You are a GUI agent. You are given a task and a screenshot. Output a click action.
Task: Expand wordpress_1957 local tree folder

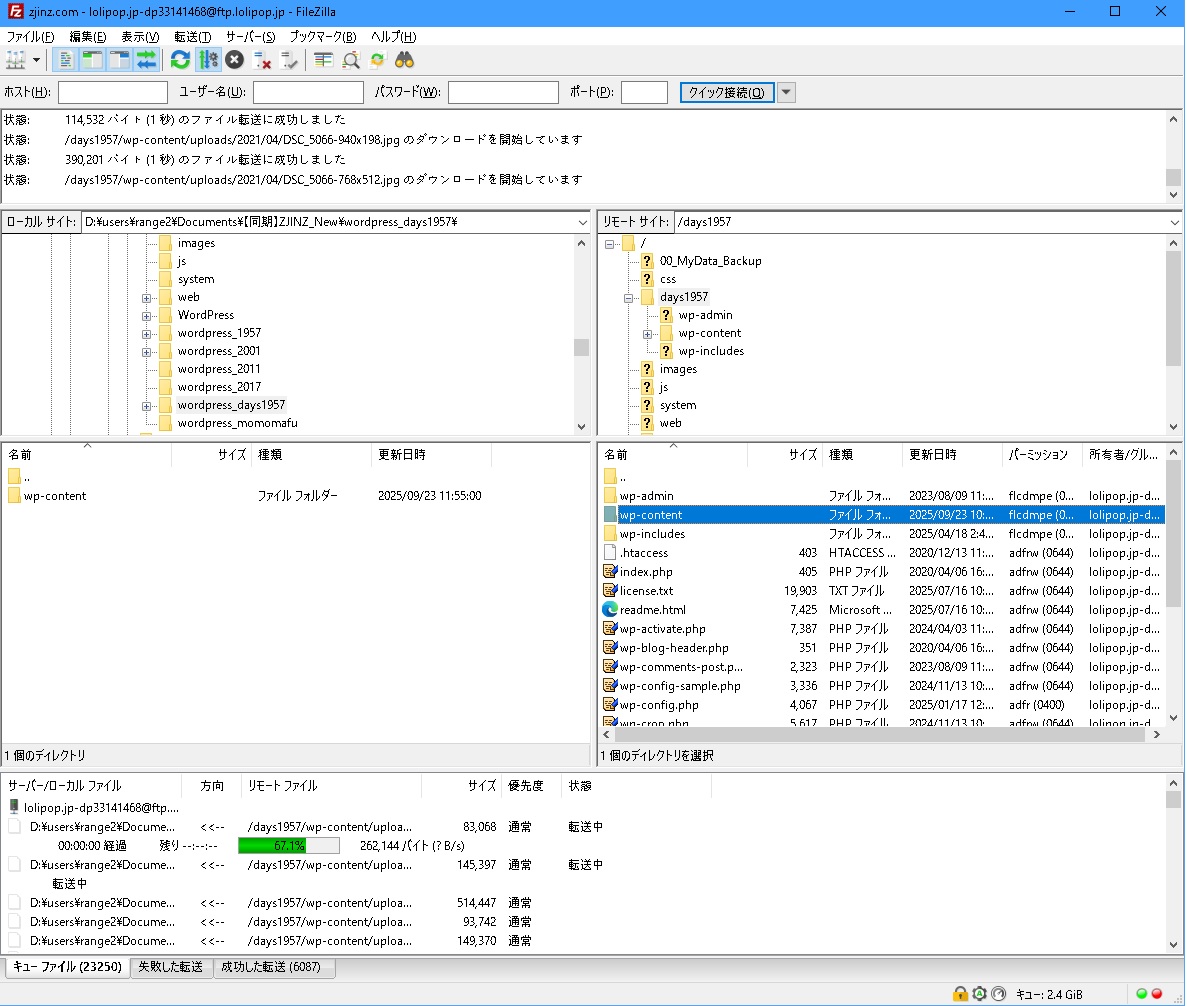147,334
